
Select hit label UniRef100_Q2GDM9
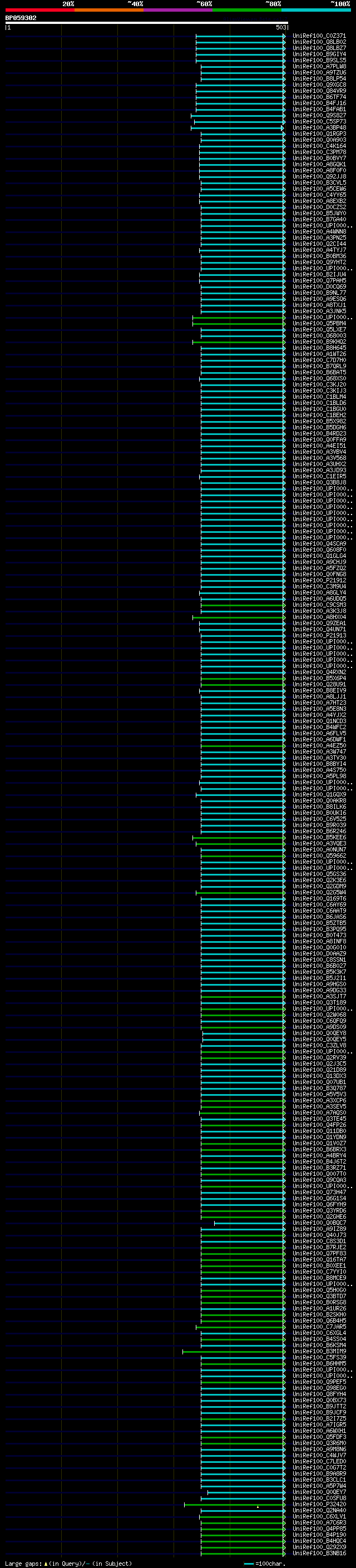[x=319, y=886]
